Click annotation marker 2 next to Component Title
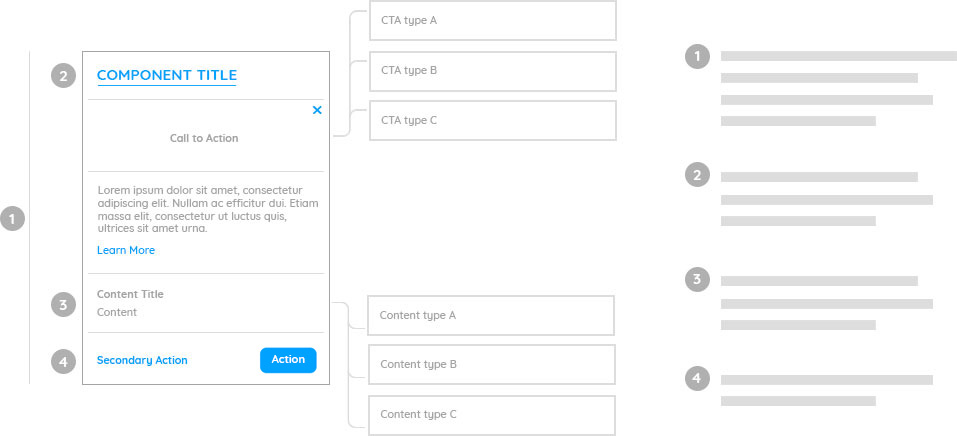The height and width of the screenshot is (436, 957). coord(63,76)
